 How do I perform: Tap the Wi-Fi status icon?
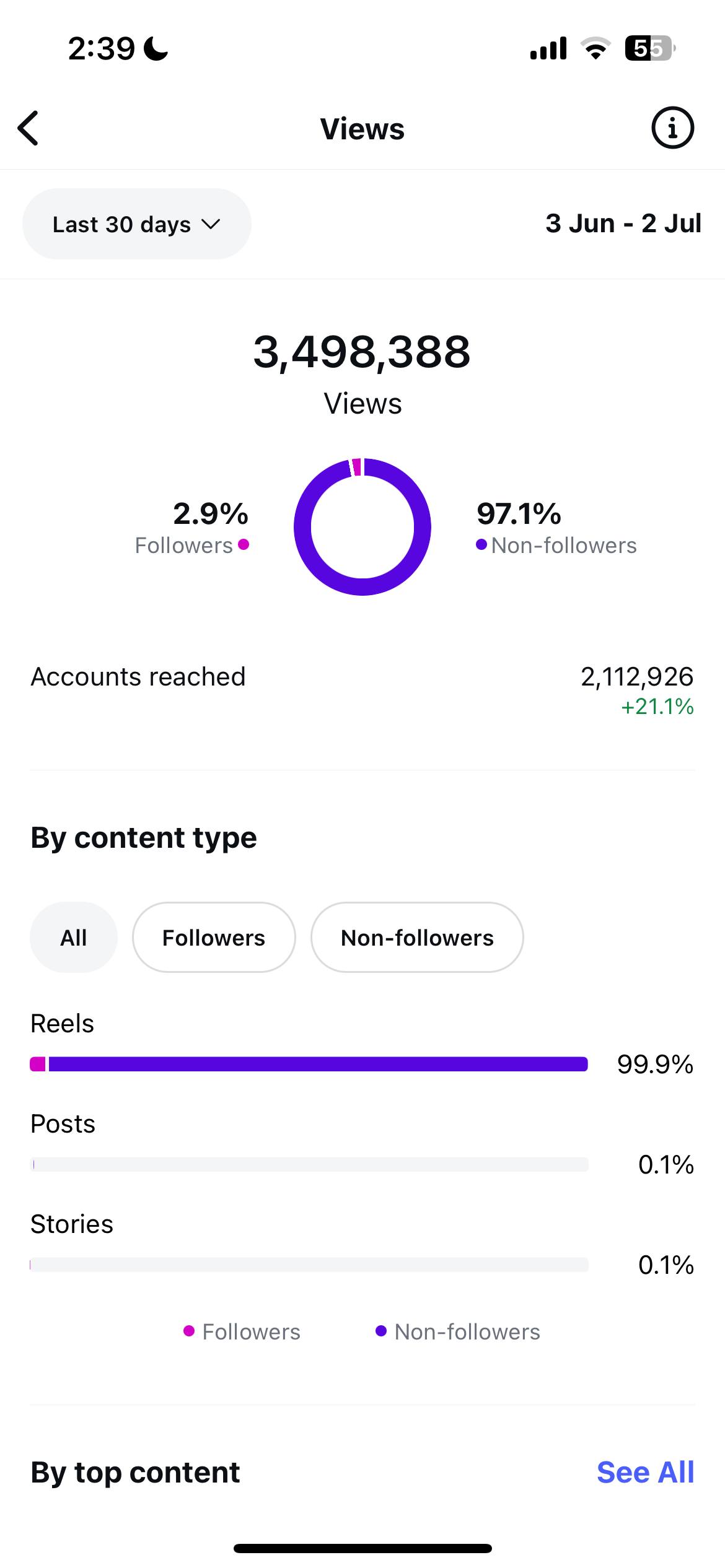[595, 48]
